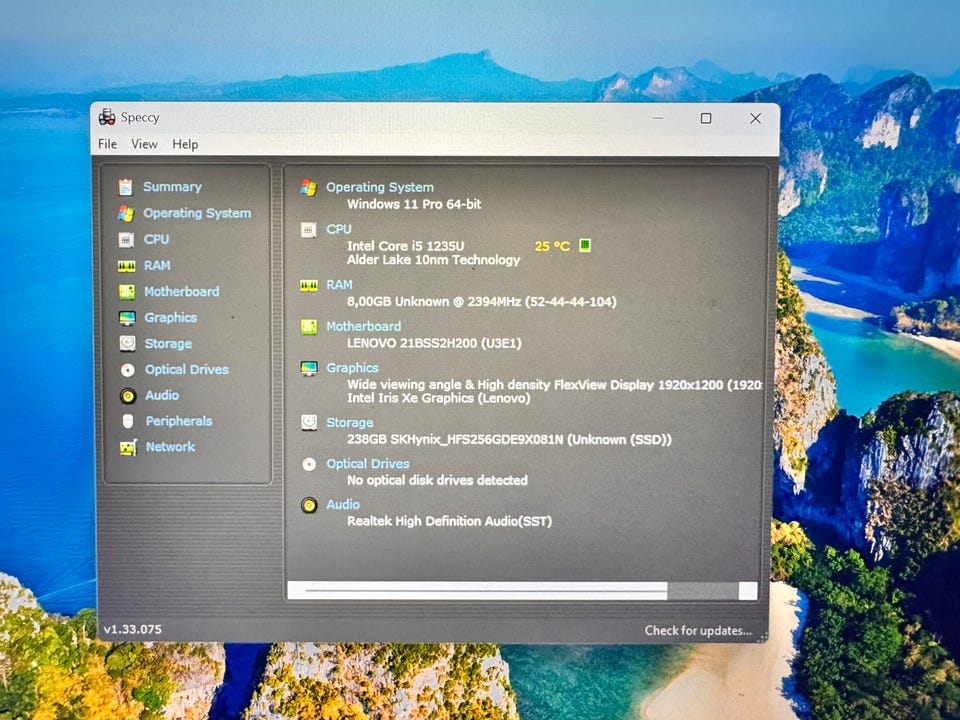Click 'Realtek High Definition Audio(SST)' text

[449, 522]
